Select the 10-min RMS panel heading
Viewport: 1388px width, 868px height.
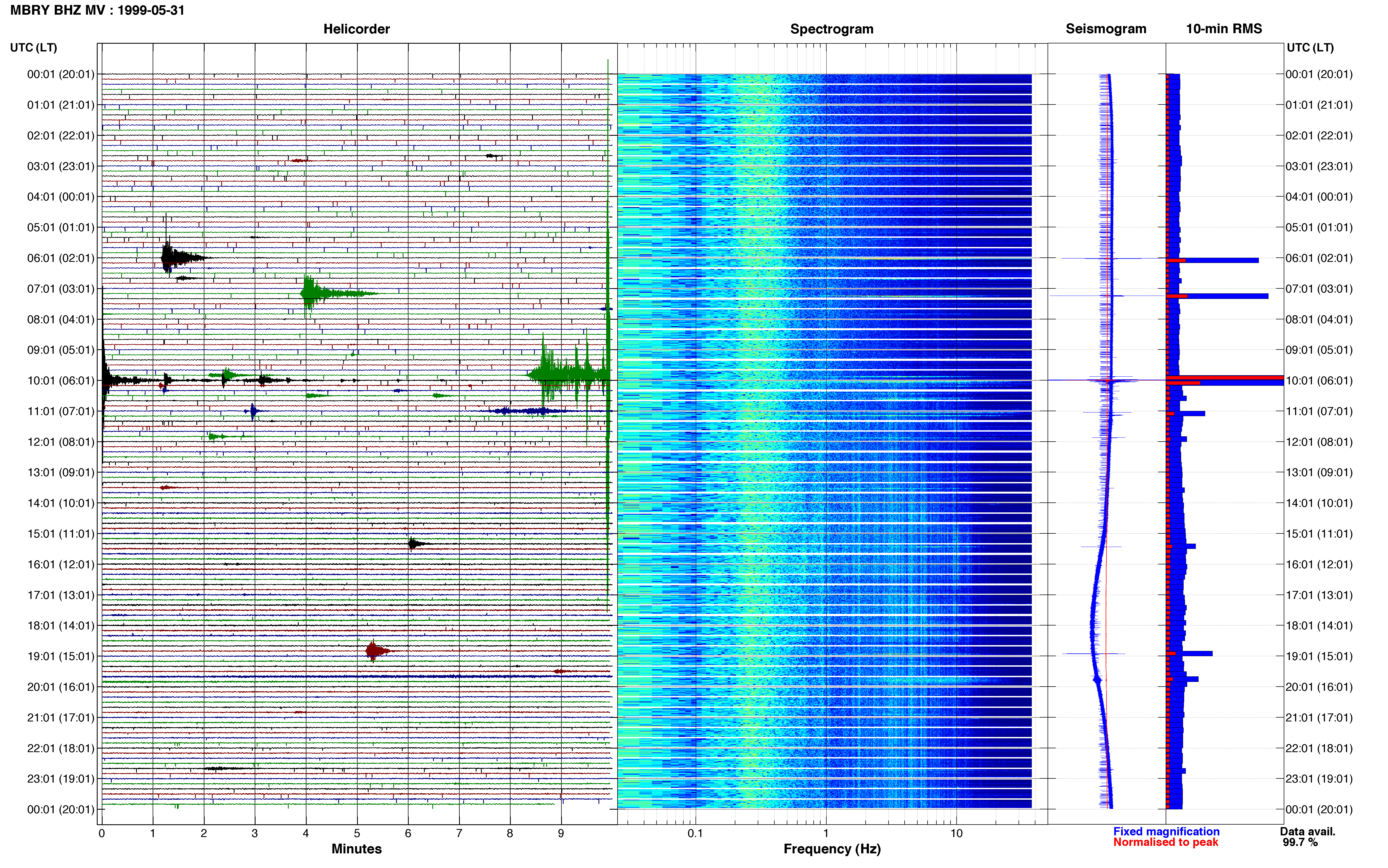[1224, 29]
